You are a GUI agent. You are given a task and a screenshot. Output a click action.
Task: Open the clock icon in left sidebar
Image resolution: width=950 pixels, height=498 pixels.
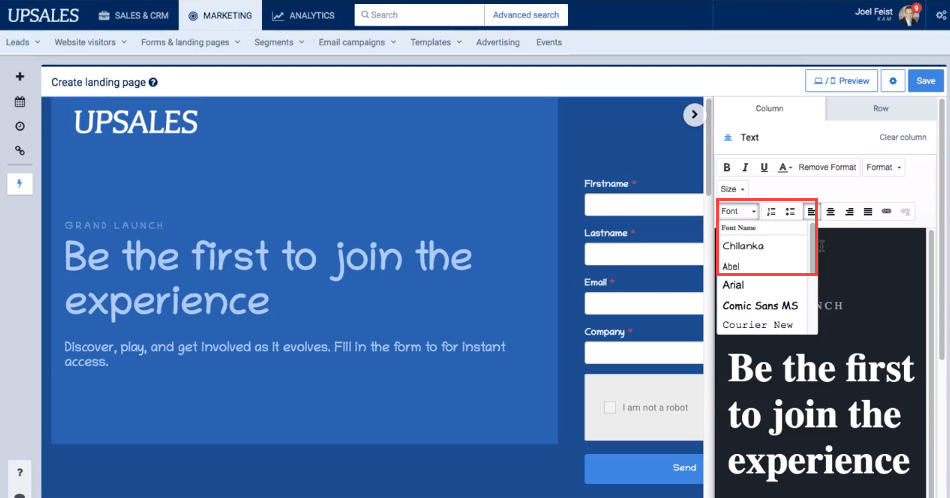20,126
